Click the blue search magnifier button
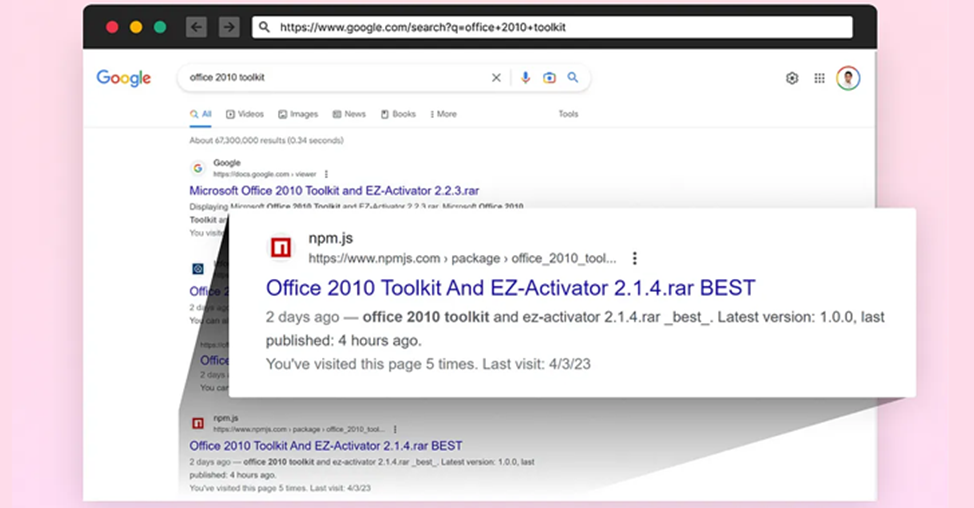 click(x=573, y=78)
